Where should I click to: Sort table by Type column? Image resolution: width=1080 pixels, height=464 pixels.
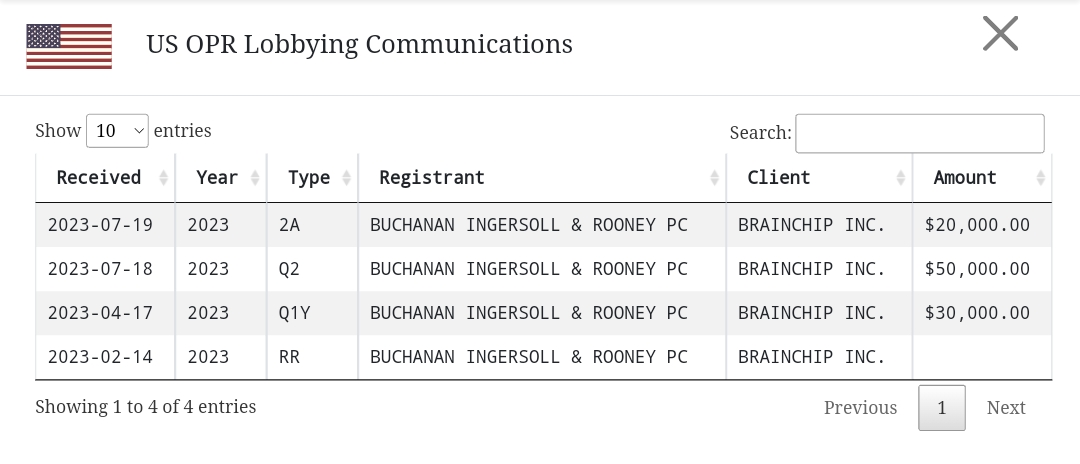pos(313,178)
